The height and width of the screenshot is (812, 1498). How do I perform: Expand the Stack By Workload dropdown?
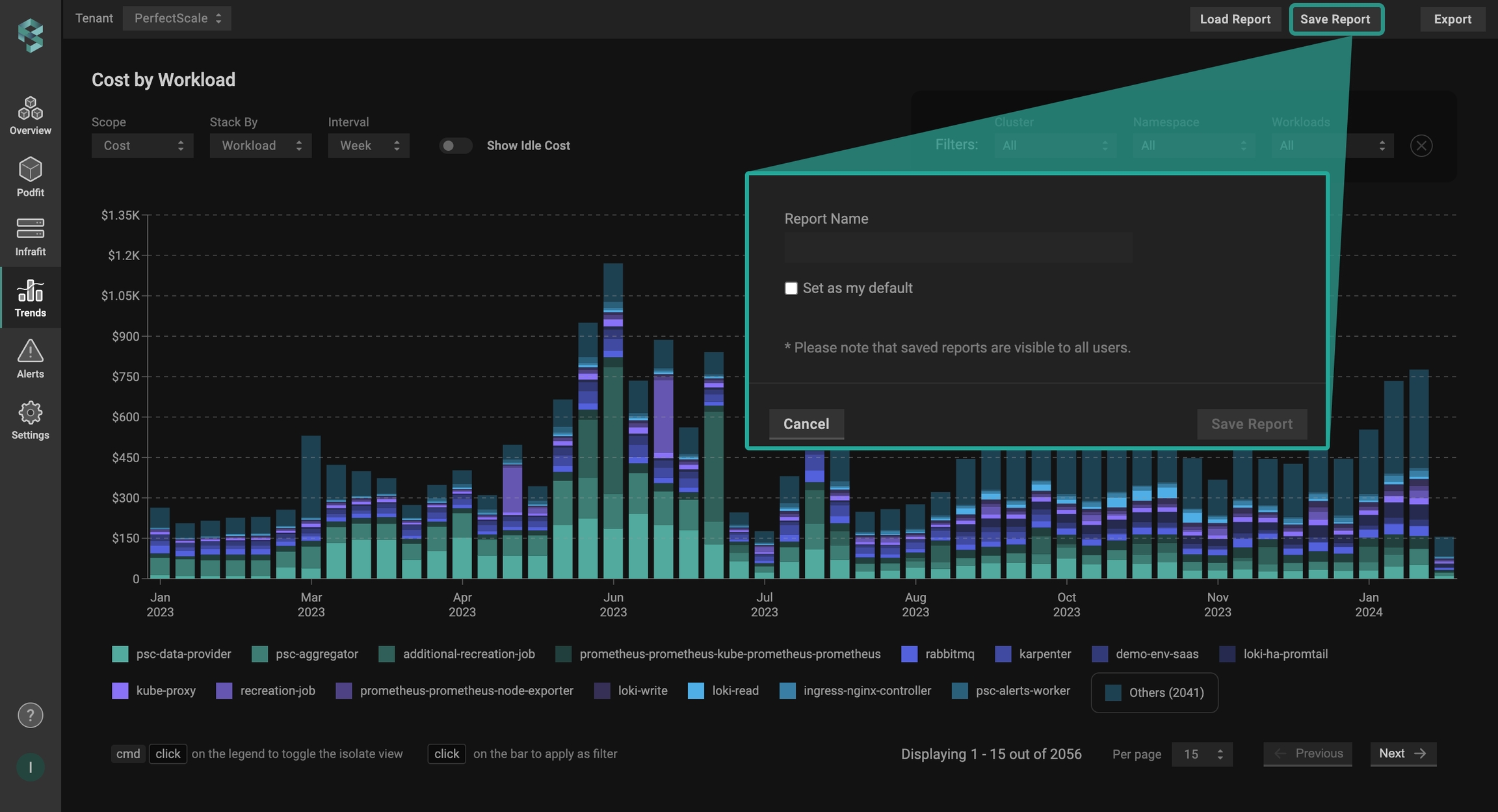[x=260, y=146]
